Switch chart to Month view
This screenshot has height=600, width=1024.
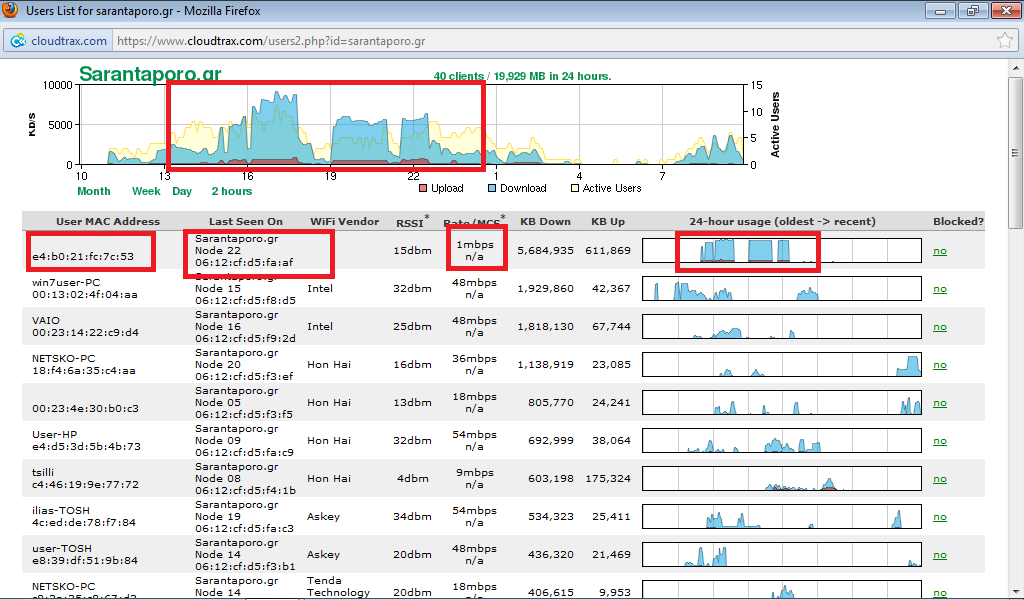point(93,191)
